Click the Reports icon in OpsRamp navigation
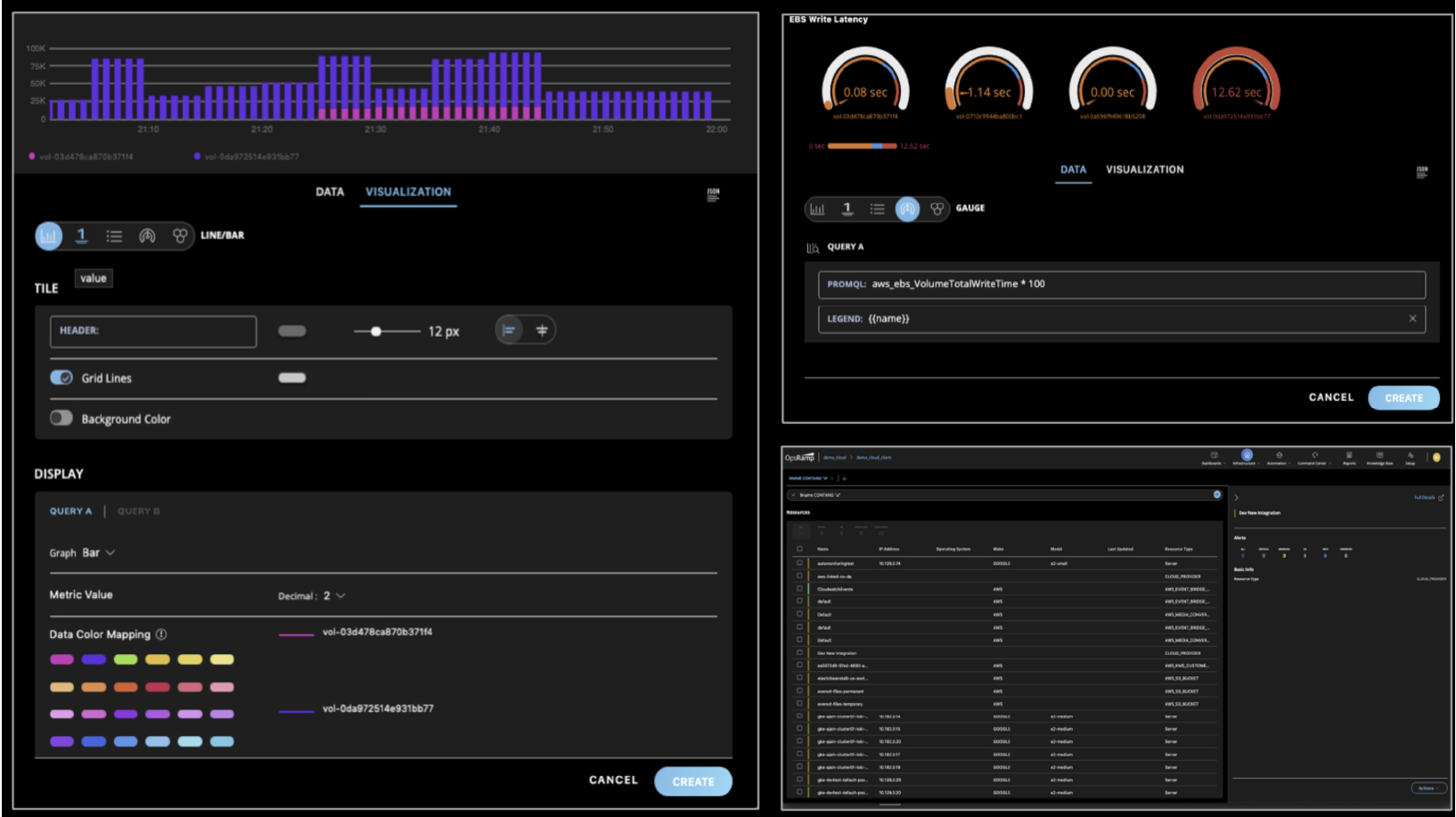The width and height of the screenshot is (1456, 817). [x=1349, y=455]
